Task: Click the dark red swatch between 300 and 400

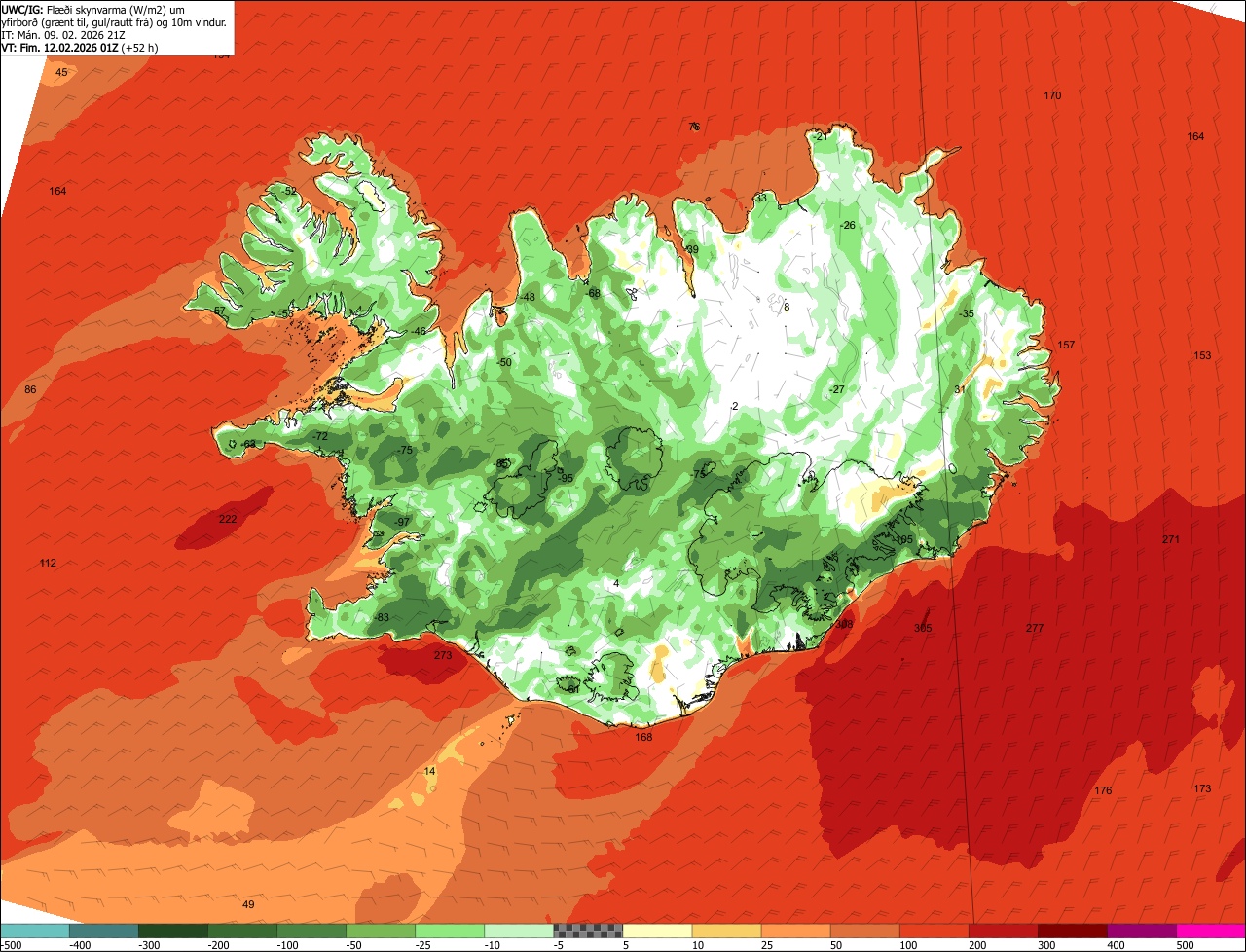Action: (x=1073, y=931)
